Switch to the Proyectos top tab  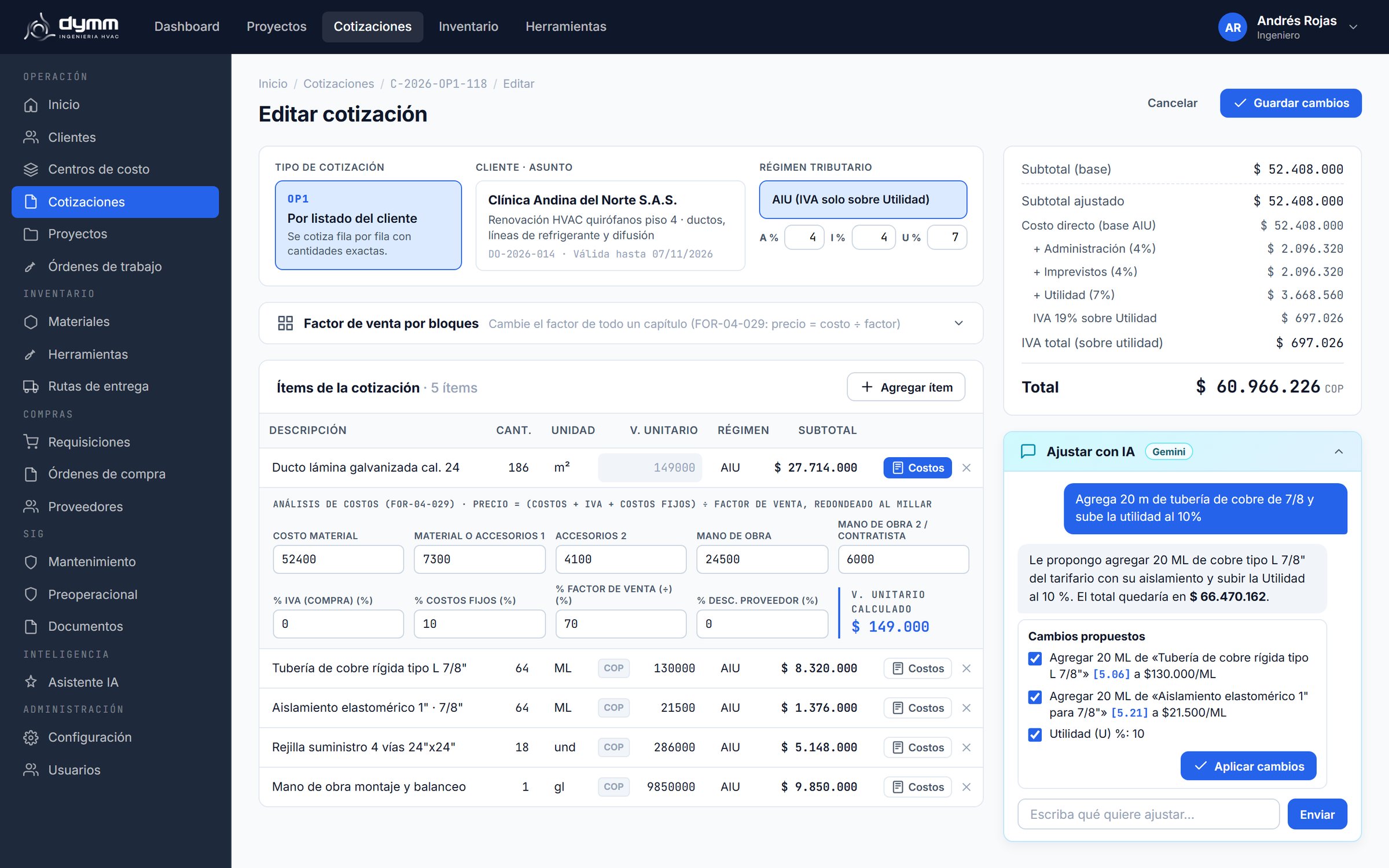(x=277, y=27)
